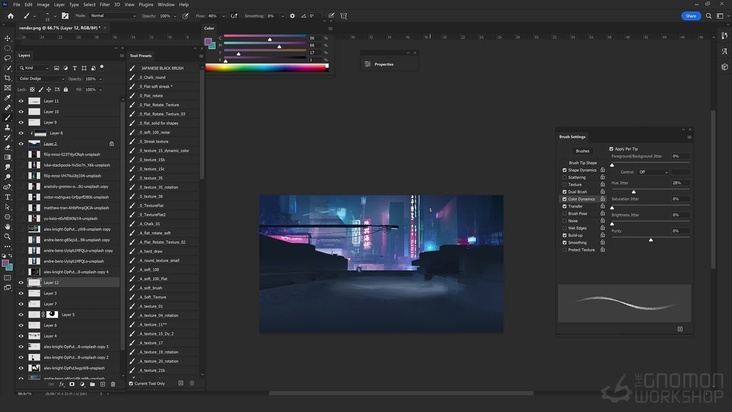
Task: Create a new fill or adjustment layer
Action: [82, 384]
